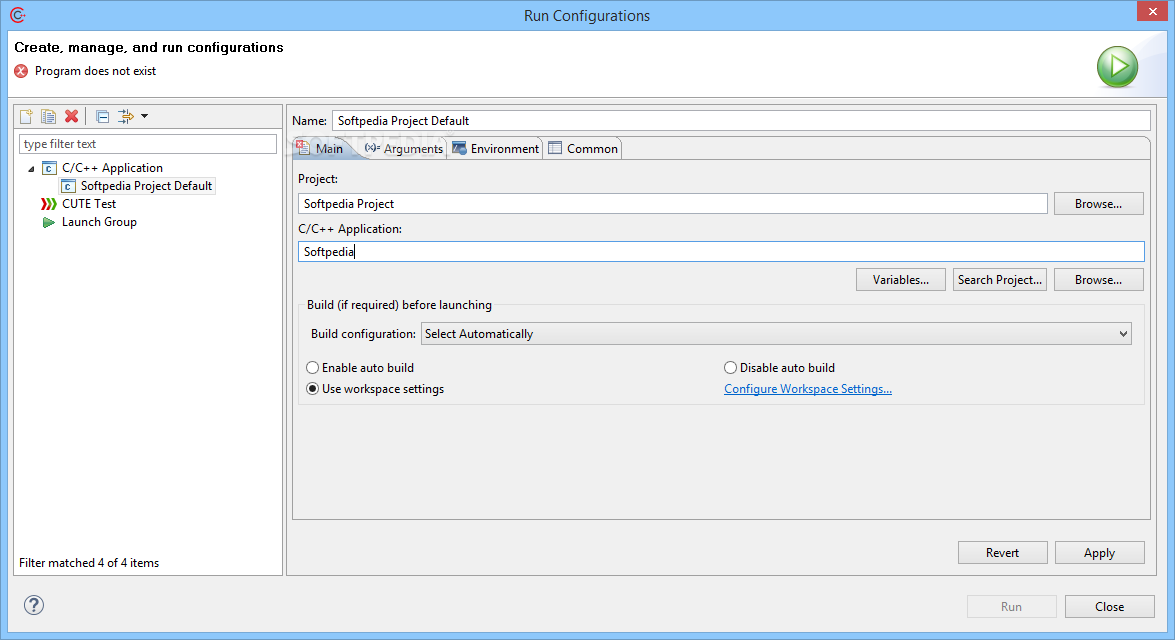Click 'Program does not exist' error text
The image size is (1175, 640).
pos(95,71)
